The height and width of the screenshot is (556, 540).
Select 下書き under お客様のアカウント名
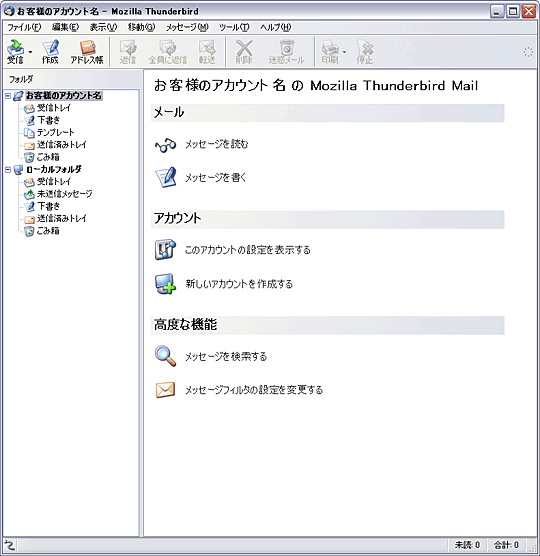click(x=49, y=120)
